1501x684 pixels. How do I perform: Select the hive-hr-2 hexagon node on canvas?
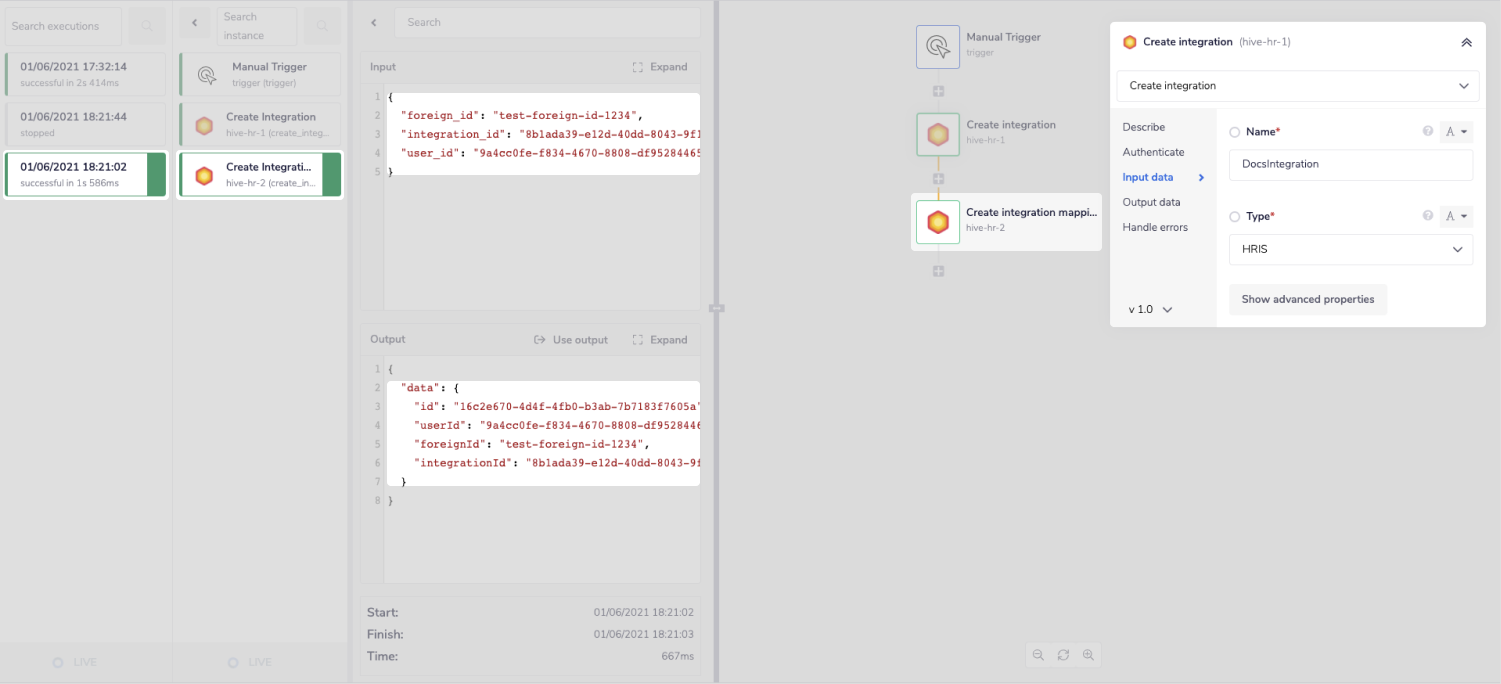point(937,222)
